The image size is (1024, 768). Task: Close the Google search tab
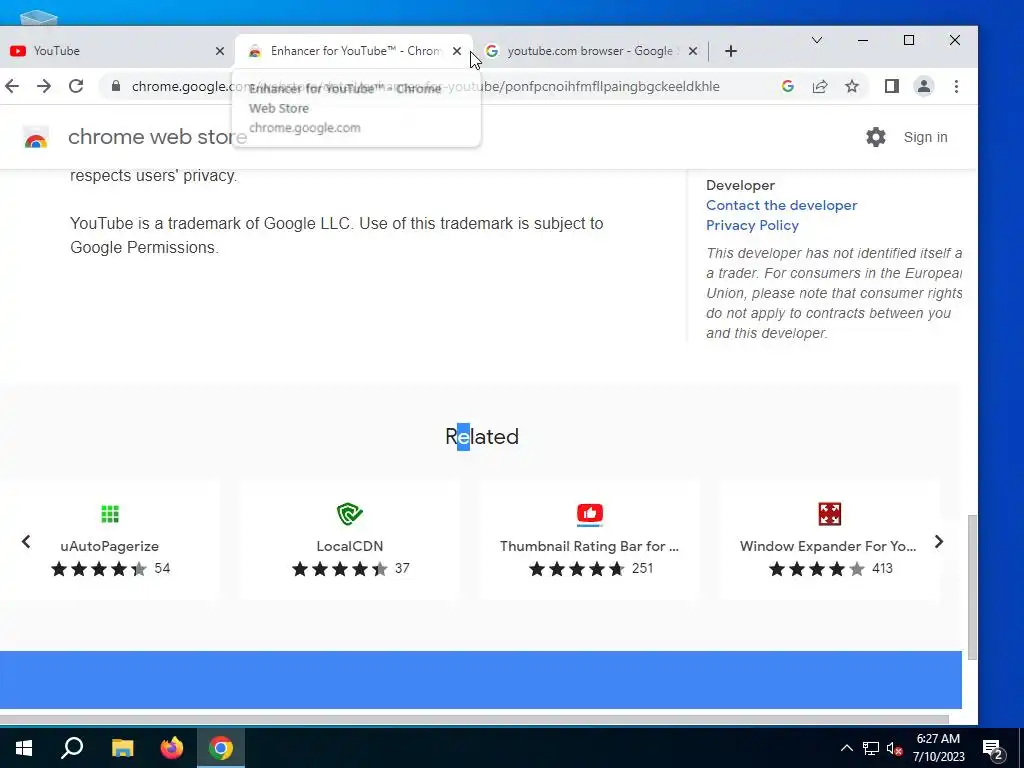(x=693, y=51)
